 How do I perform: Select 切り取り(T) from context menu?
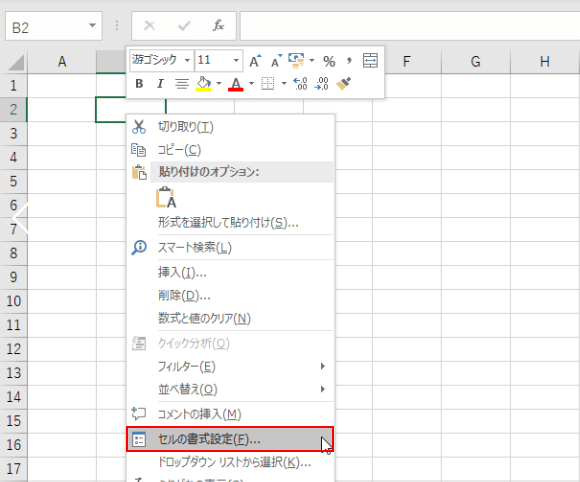(230, 127)
